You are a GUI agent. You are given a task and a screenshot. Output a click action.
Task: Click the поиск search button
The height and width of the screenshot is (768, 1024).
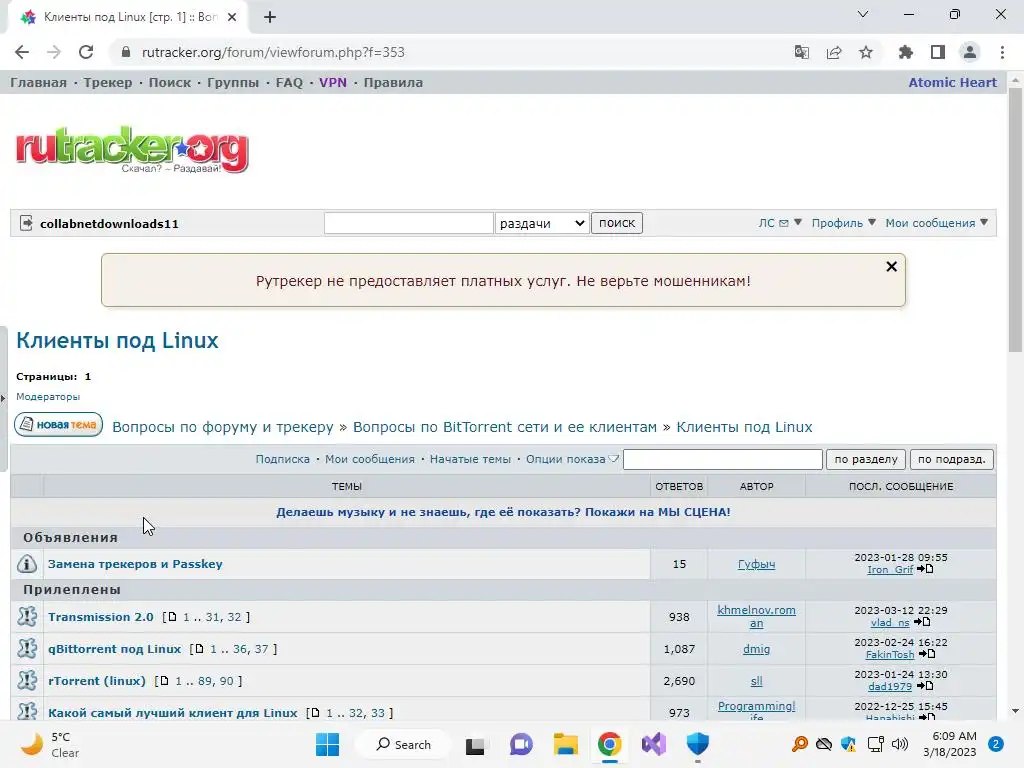coord(616,223)
